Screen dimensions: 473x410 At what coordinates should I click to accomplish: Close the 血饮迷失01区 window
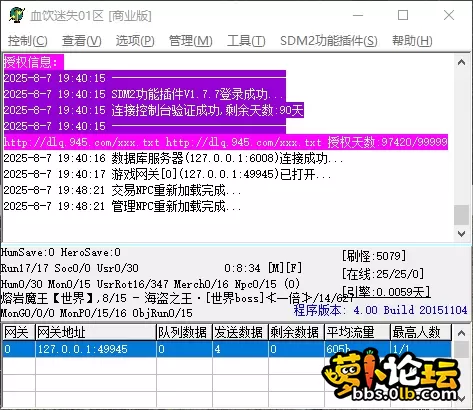(449, 15)
